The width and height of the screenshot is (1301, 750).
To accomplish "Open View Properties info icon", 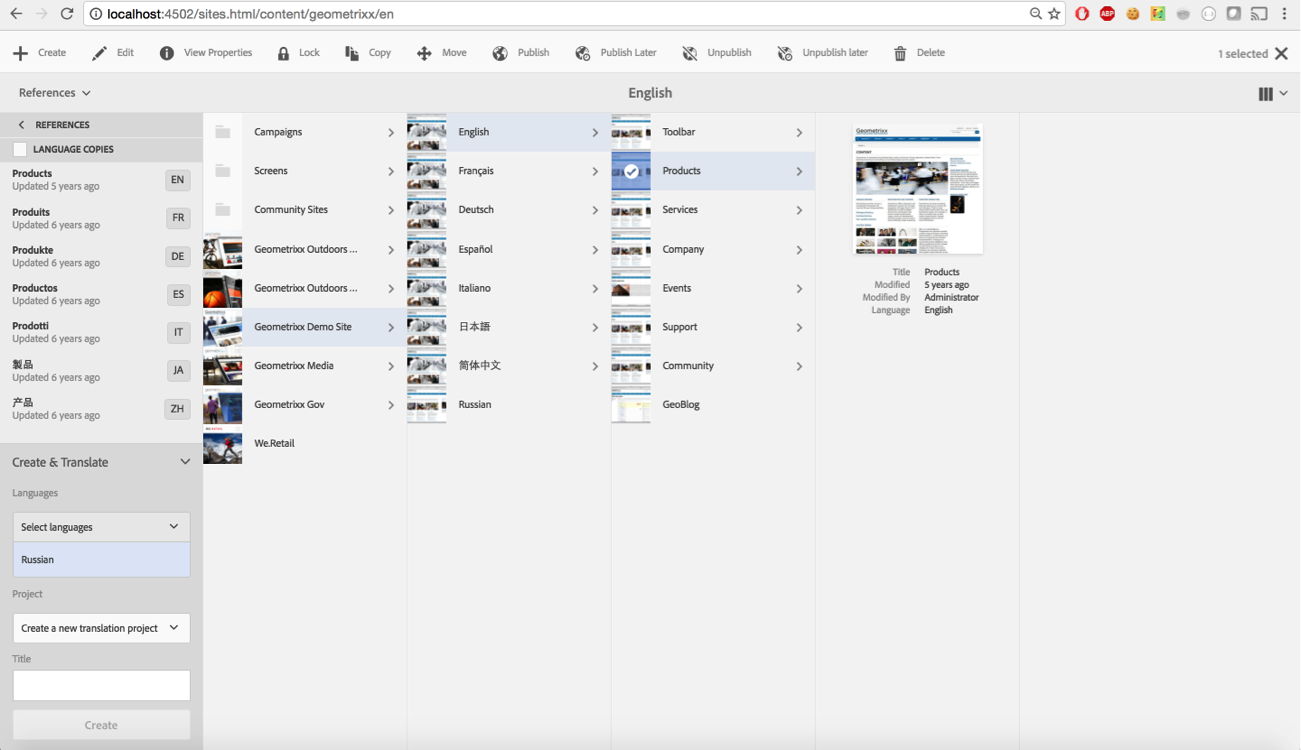I will click(x=166, y=53).
